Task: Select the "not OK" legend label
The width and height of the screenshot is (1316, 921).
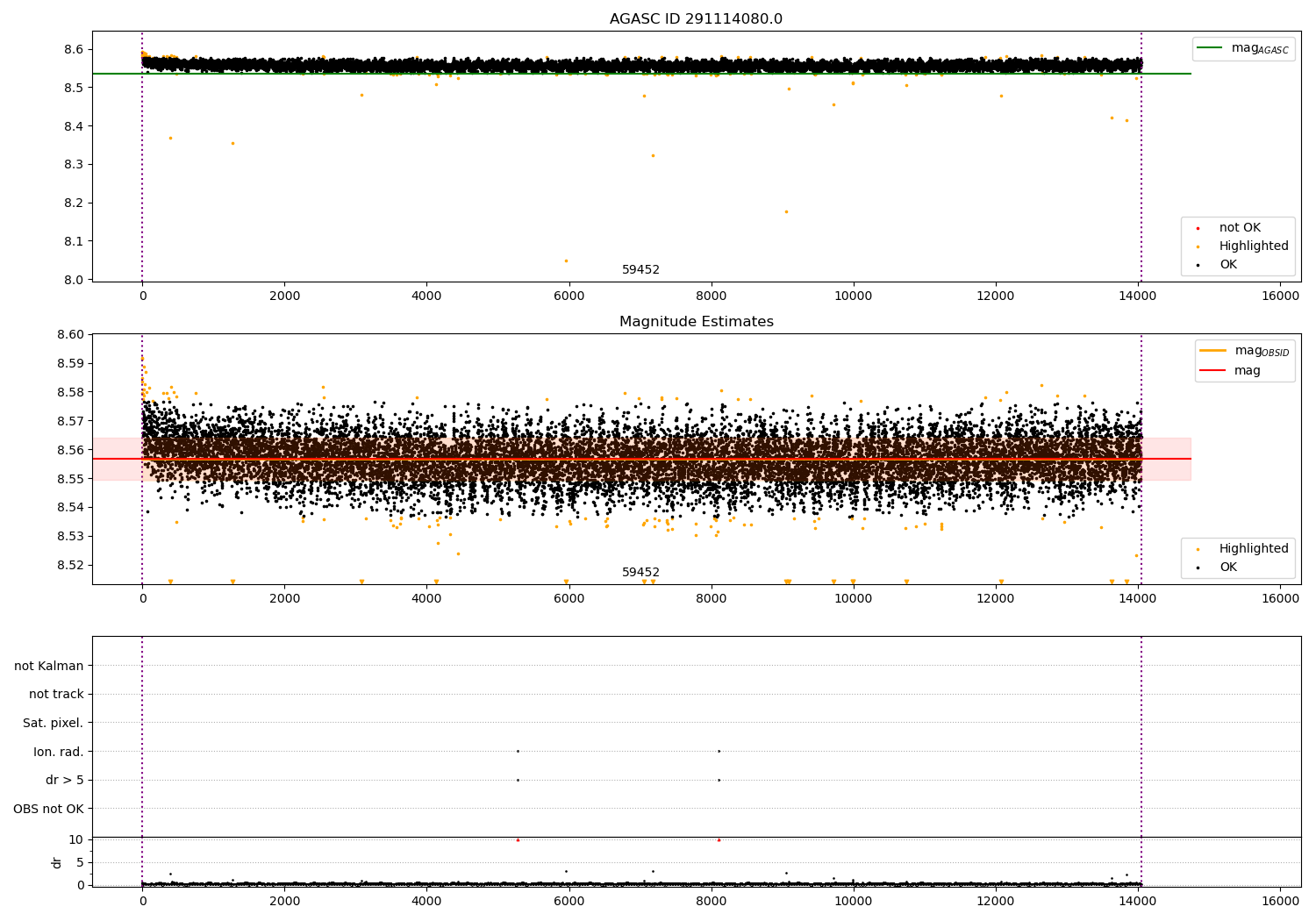Action: (x=1240, y=228)
